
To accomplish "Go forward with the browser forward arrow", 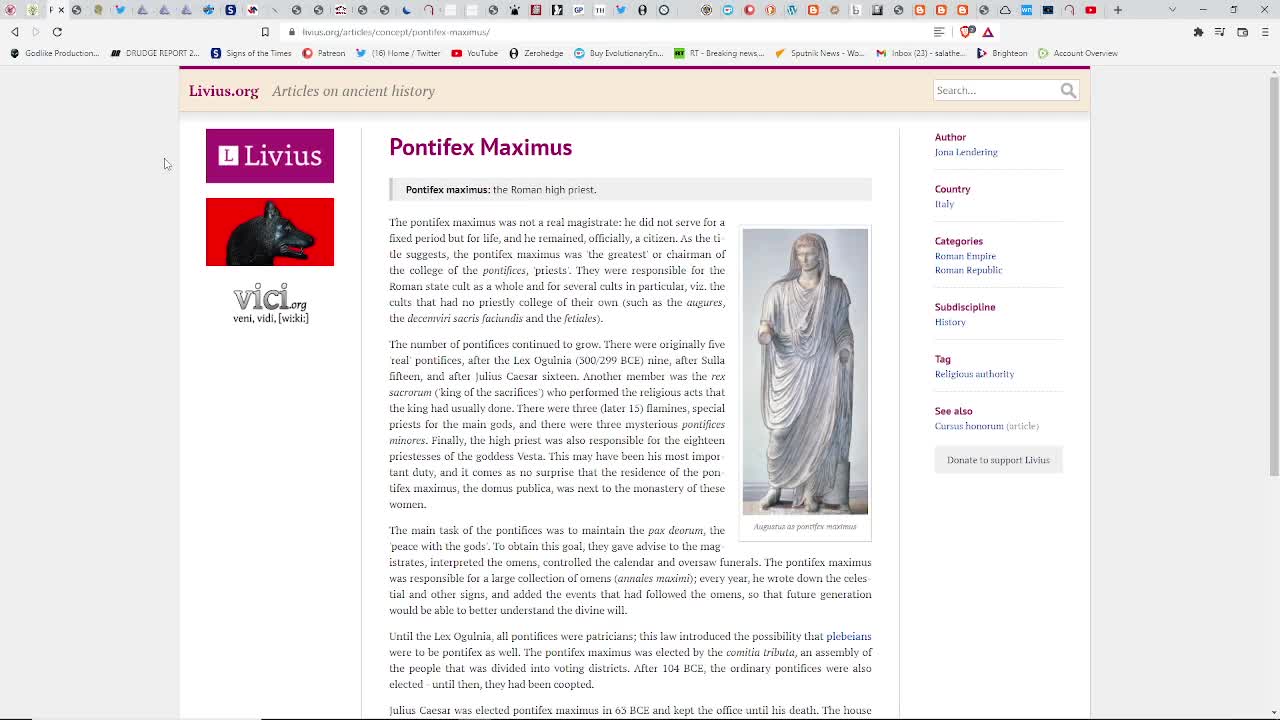I will (x=35, y=32).
